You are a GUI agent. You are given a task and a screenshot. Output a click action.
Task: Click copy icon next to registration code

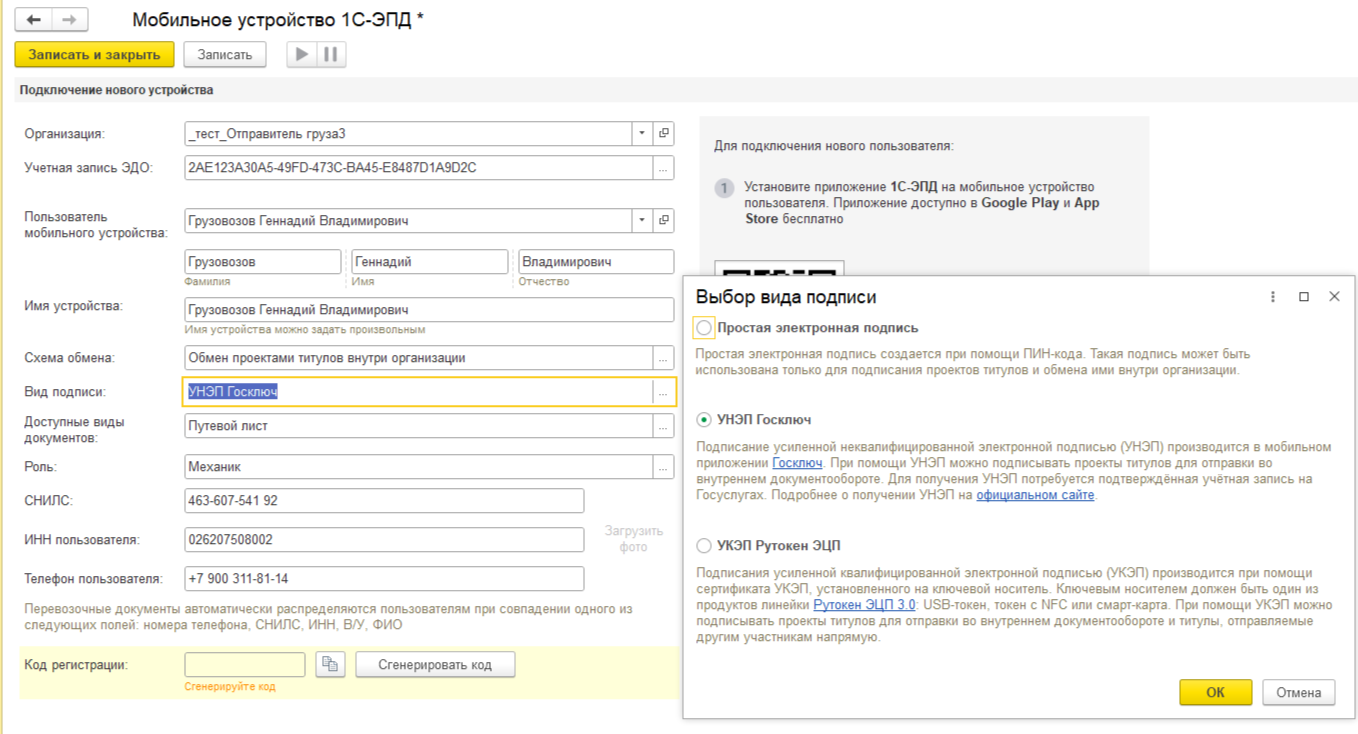click(x=329, y=665)
